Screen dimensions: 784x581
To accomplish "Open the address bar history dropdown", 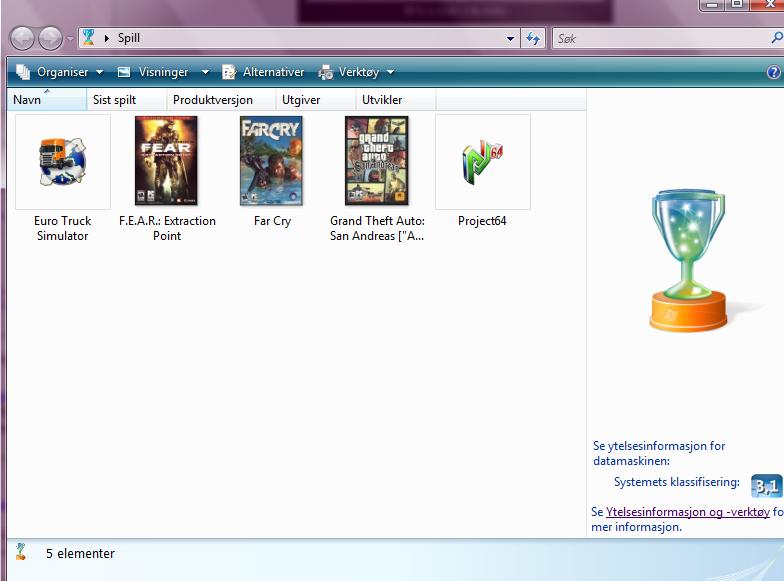I will (x=510, y=38).
